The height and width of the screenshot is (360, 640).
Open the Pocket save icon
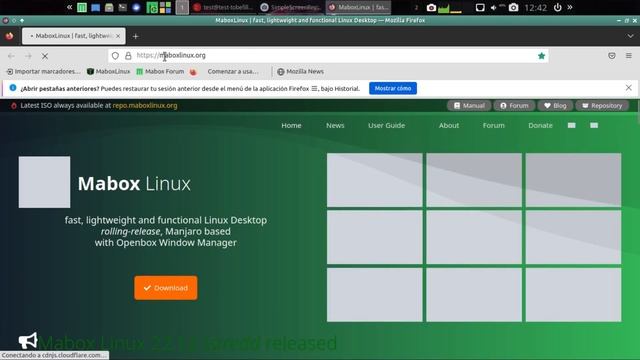[x=612, y=56]
